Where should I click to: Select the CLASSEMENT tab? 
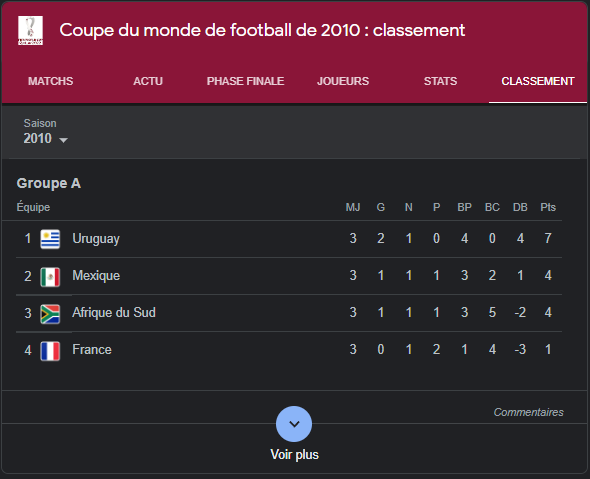tap(538, 81)
